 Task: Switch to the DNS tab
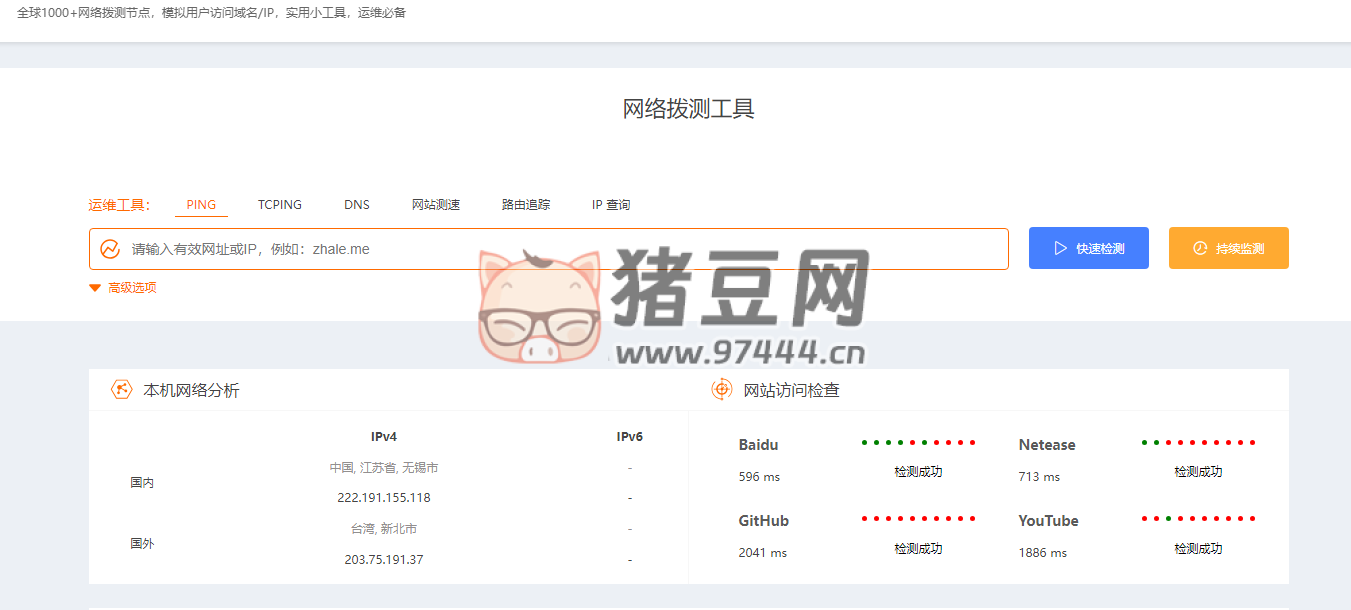tap(356, 204)
